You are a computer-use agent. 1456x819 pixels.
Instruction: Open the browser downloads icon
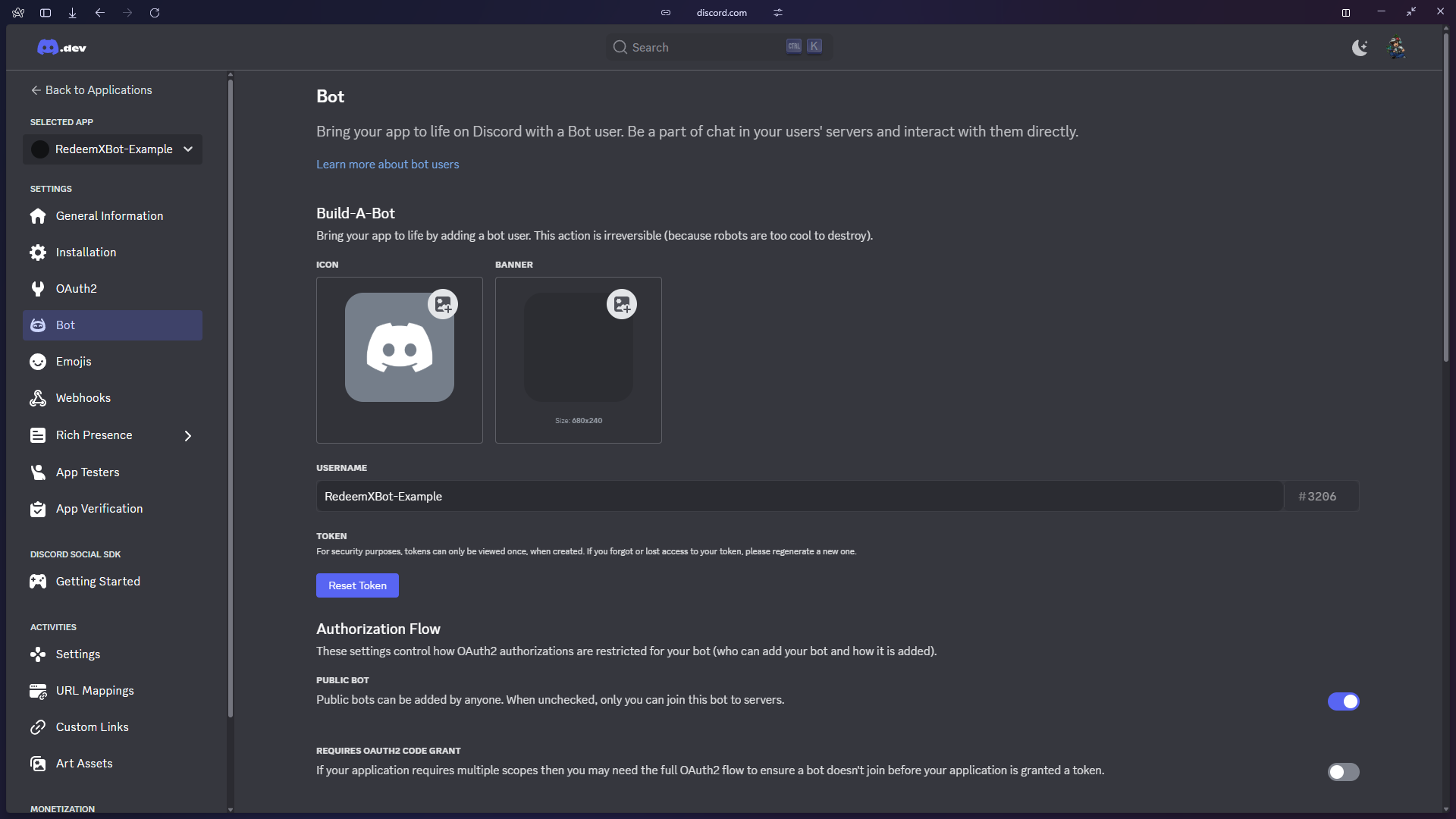[73, 13]
